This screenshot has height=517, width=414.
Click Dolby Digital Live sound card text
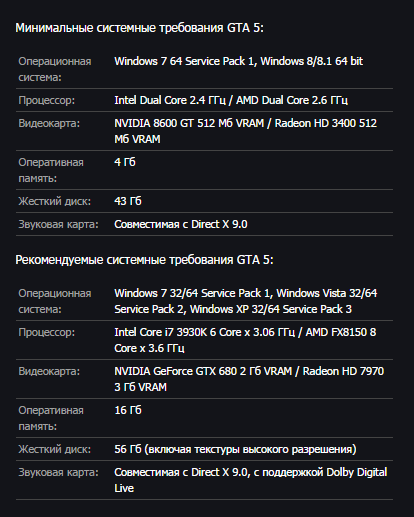coord(251,480)
